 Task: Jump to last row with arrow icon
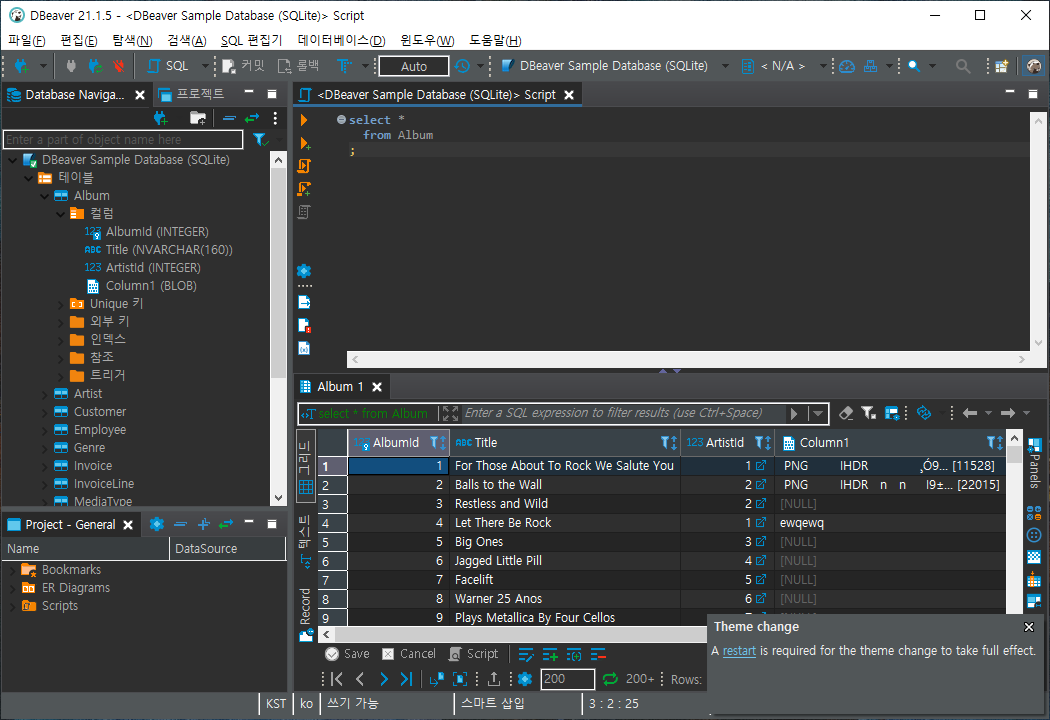pos(405,678)
